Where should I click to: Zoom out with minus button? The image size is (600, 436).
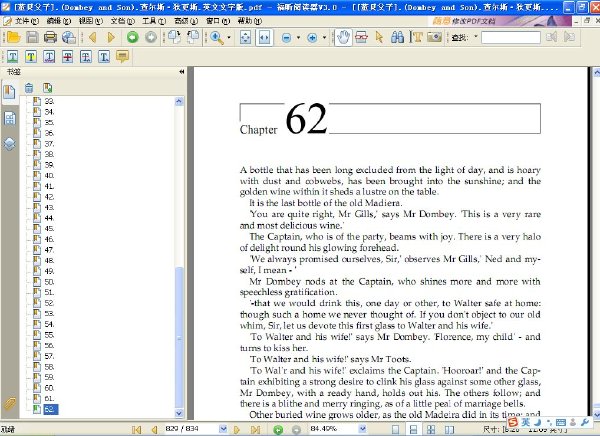[286, 38]
